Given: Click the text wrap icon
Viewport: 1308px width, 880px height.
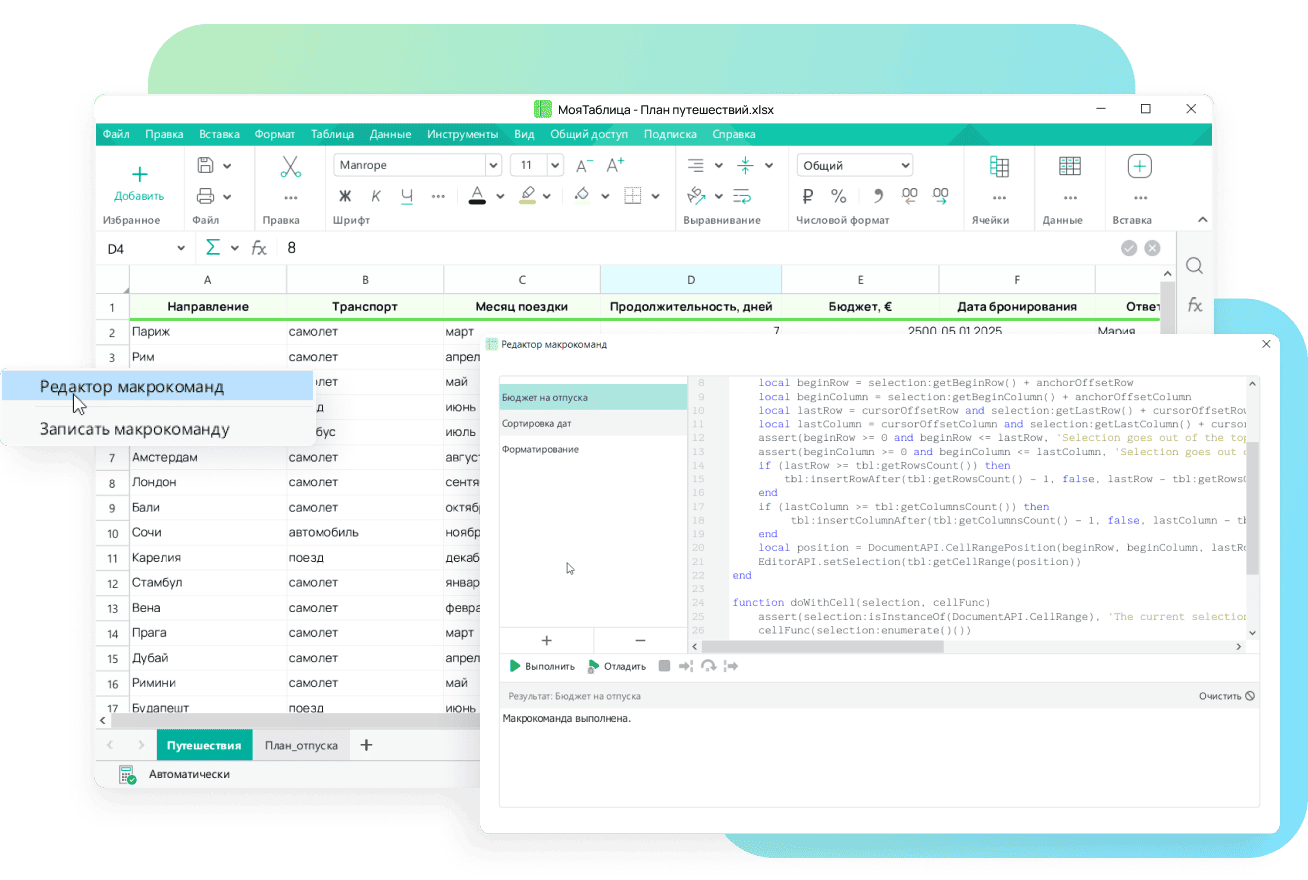Looking at the screenshot, I should coord(741,196).
